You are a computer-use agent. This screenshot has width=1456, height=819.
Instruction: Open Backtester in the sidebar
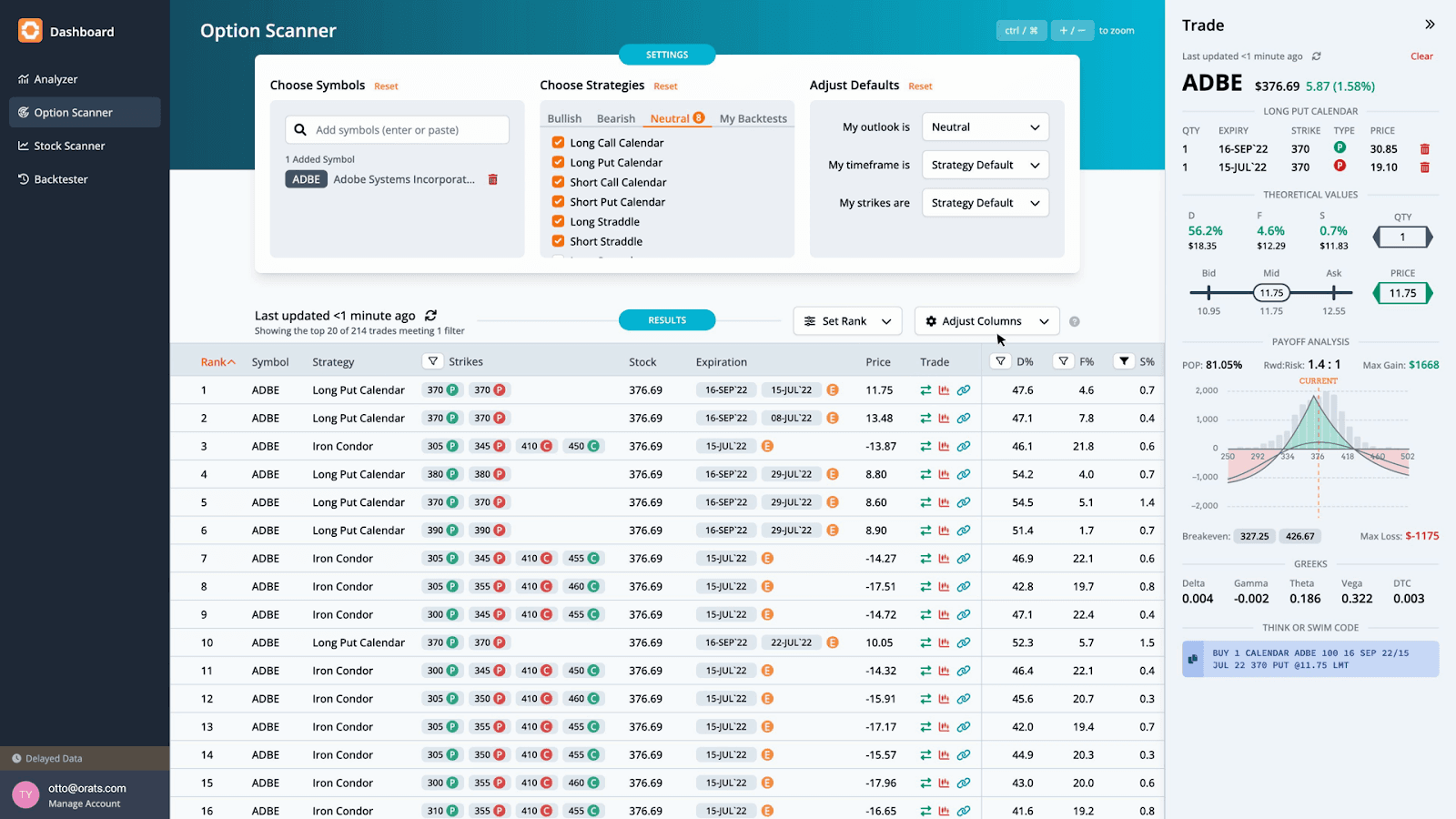[85, 179]
